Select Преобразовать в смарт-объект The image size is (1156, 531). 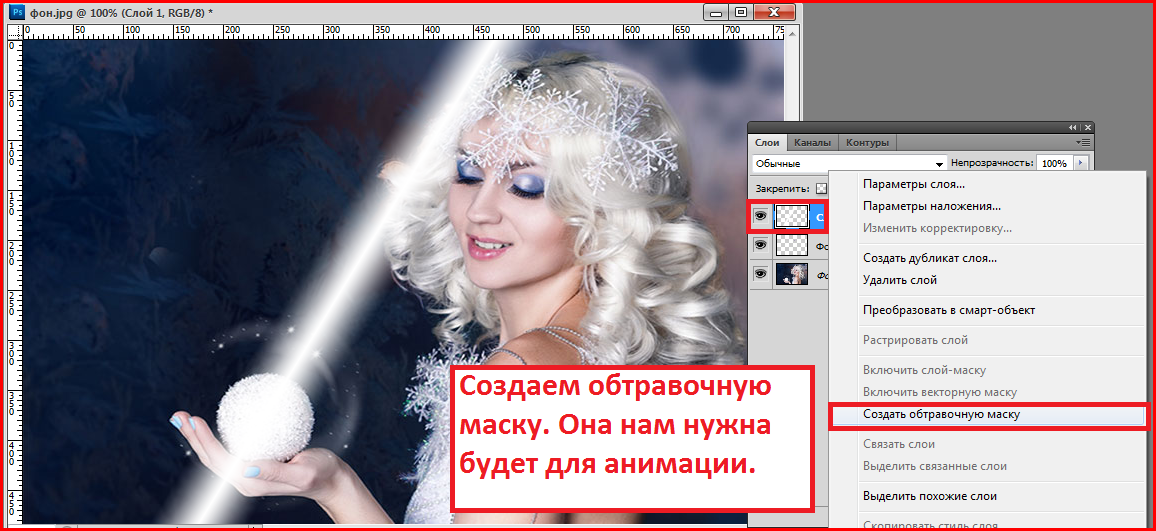(x=949, y=310)
